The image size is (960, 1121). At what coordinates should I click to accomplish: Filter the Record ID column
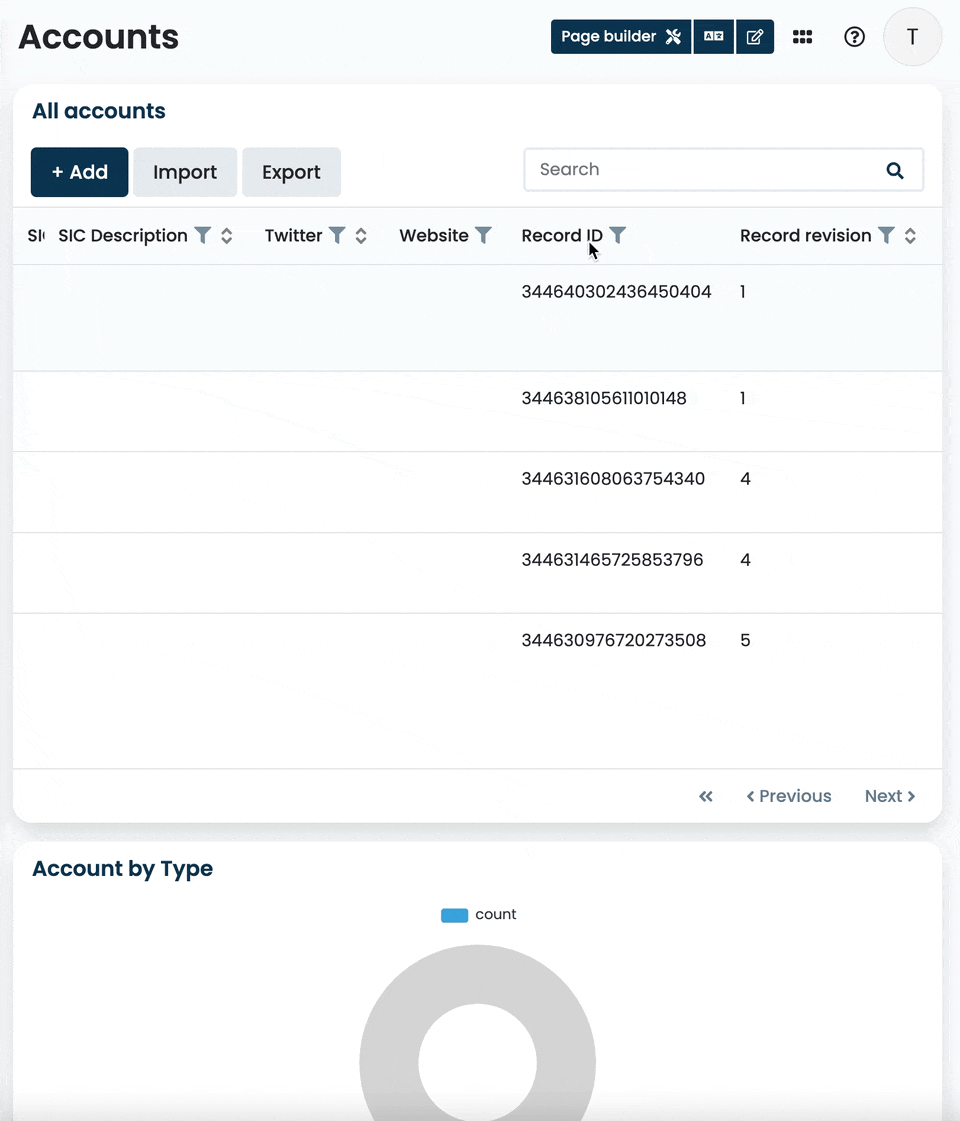(x=618, y=235)
